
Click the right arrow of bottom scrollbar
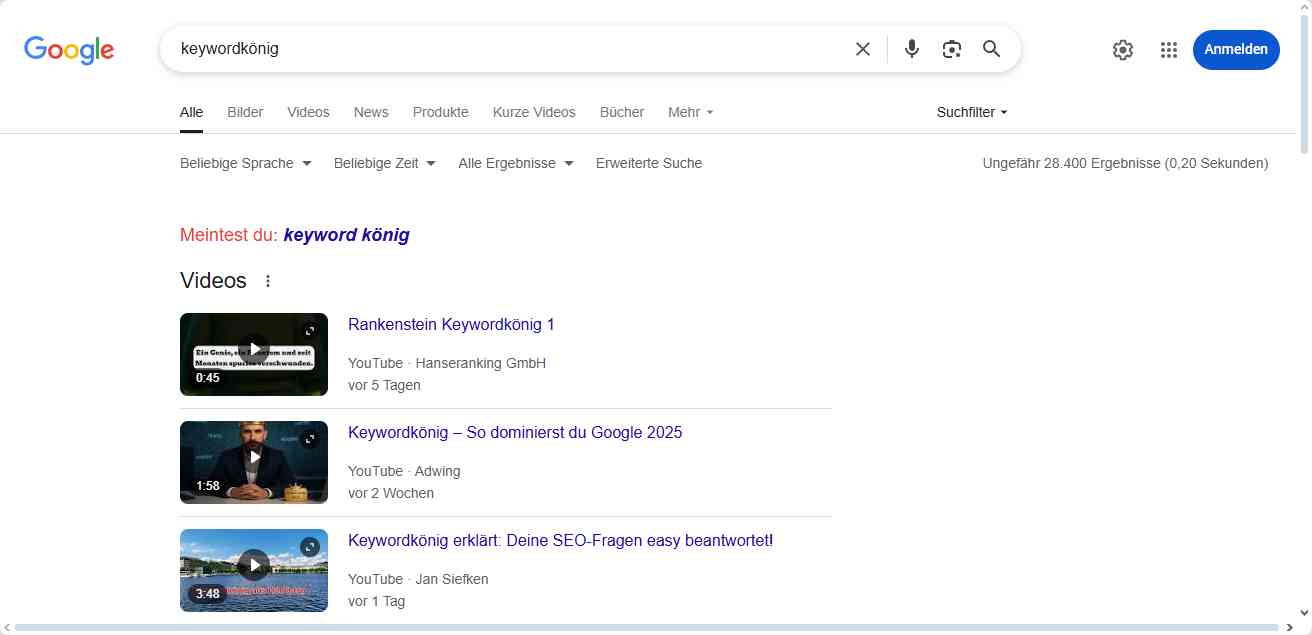click(1291, 628)
